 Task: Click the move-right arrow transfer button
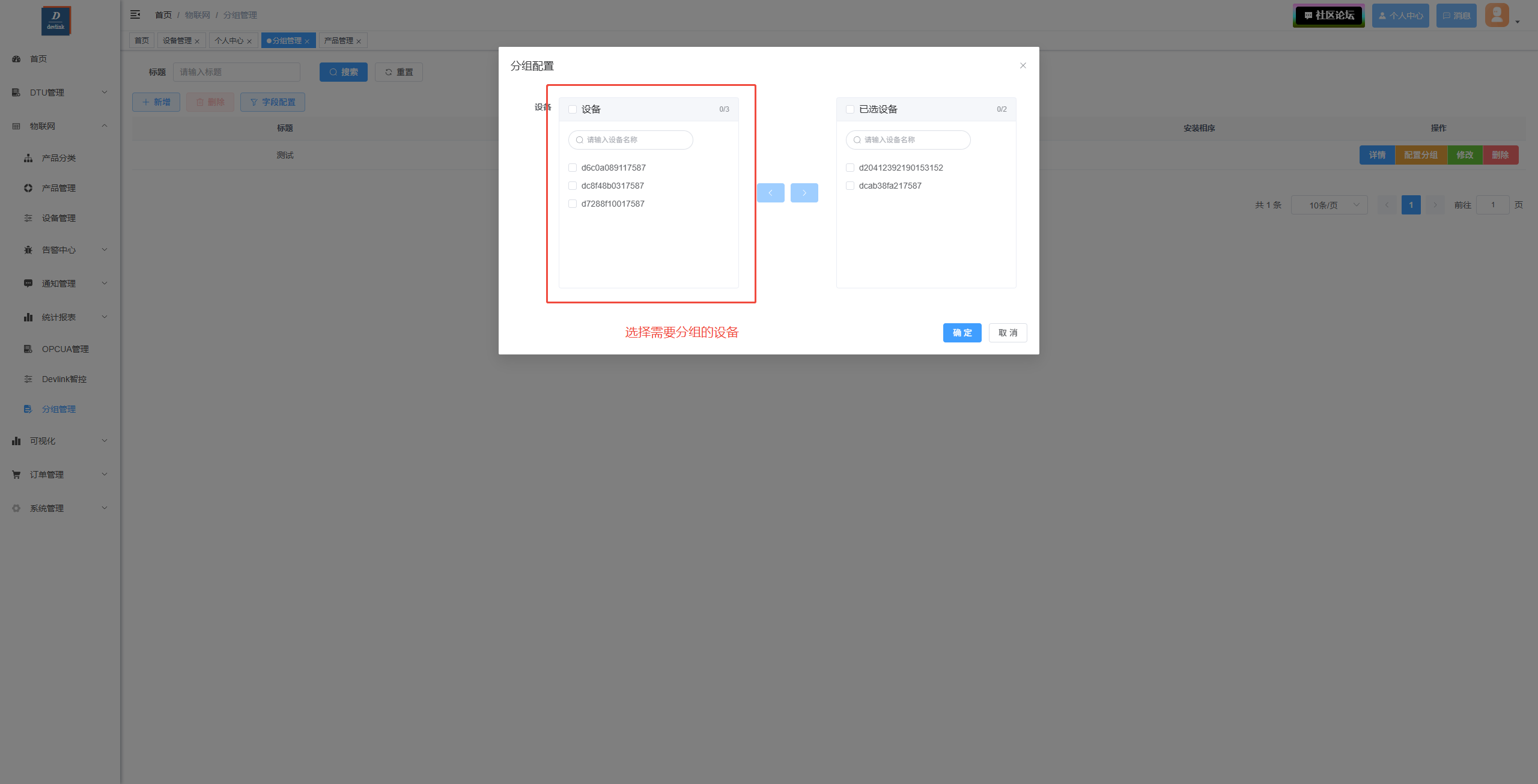(804, 193)
